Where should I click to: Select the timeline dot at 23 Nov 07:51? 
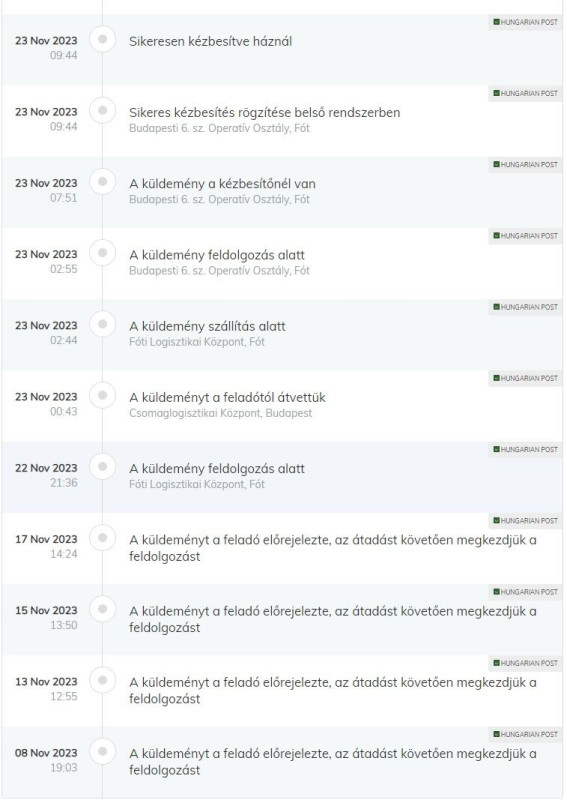click(x=103, y=182)
